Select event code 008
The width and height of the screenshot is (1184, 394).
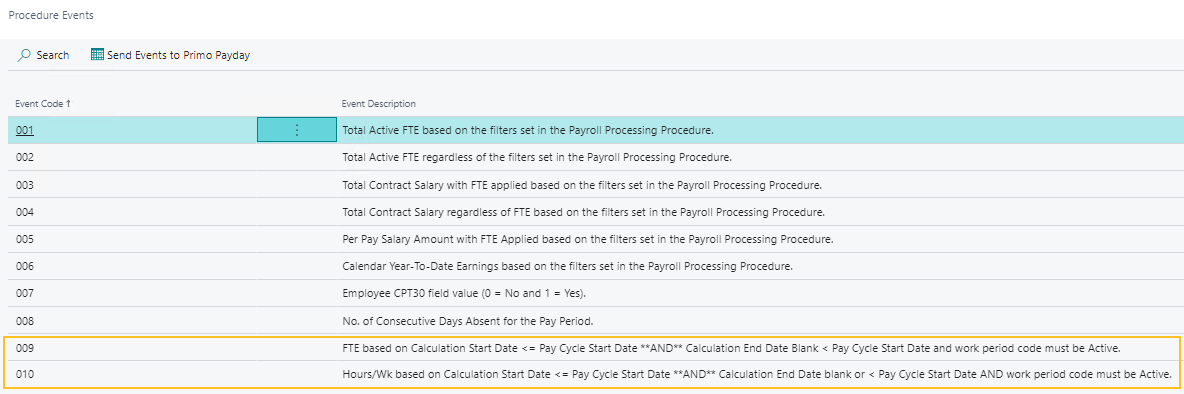click(x=25, y=321)
